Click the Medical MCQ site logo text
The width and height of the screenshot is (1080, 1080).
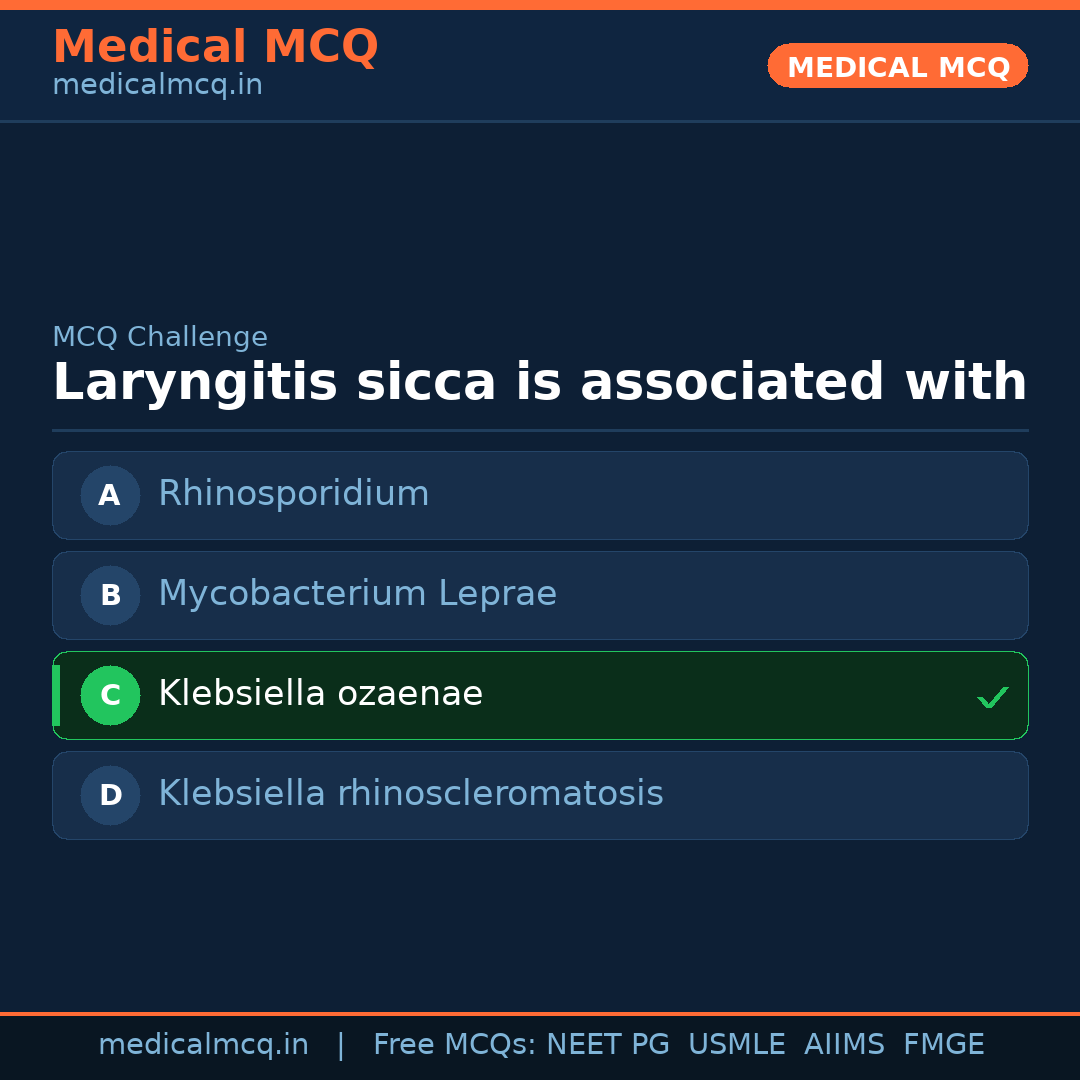215,46
